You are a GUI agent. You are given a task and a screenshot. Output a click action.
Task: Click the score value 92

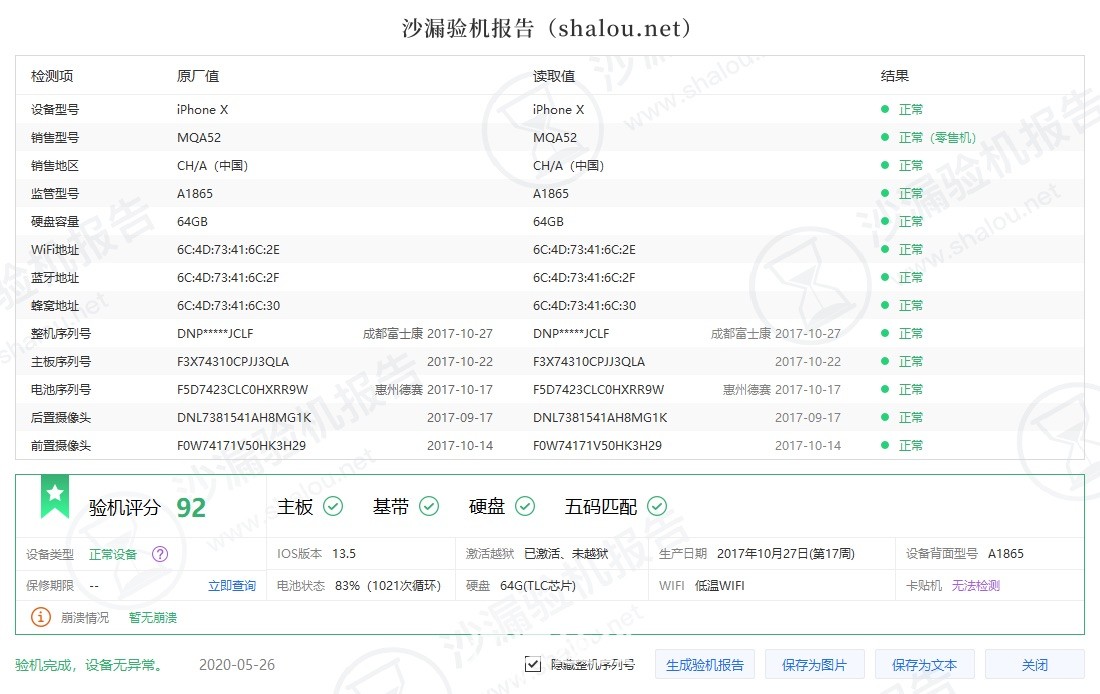click(x=191, y=507)
